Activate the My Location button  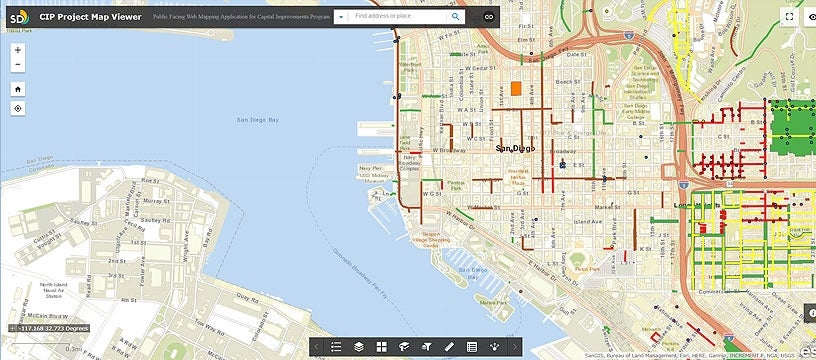tap(18, 109)
